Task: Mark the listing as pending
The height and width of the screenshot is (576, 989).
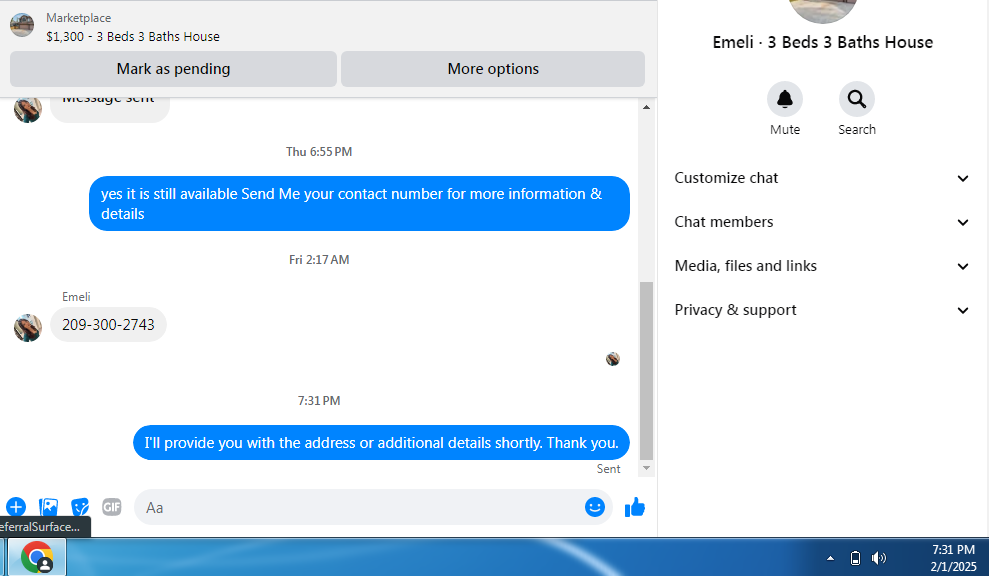Action: [173, 69]
